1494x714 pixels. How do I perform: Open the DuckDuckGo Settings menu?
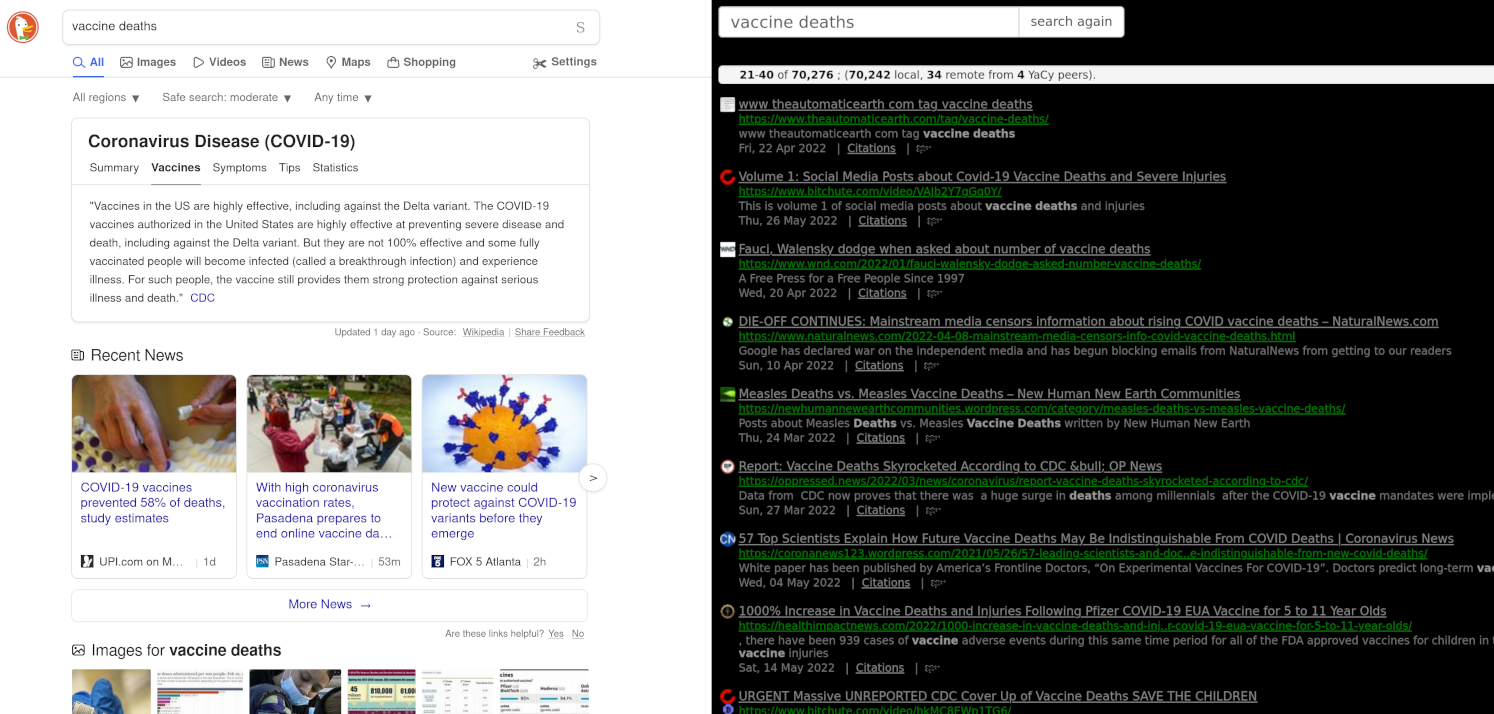tap(565, 62)
